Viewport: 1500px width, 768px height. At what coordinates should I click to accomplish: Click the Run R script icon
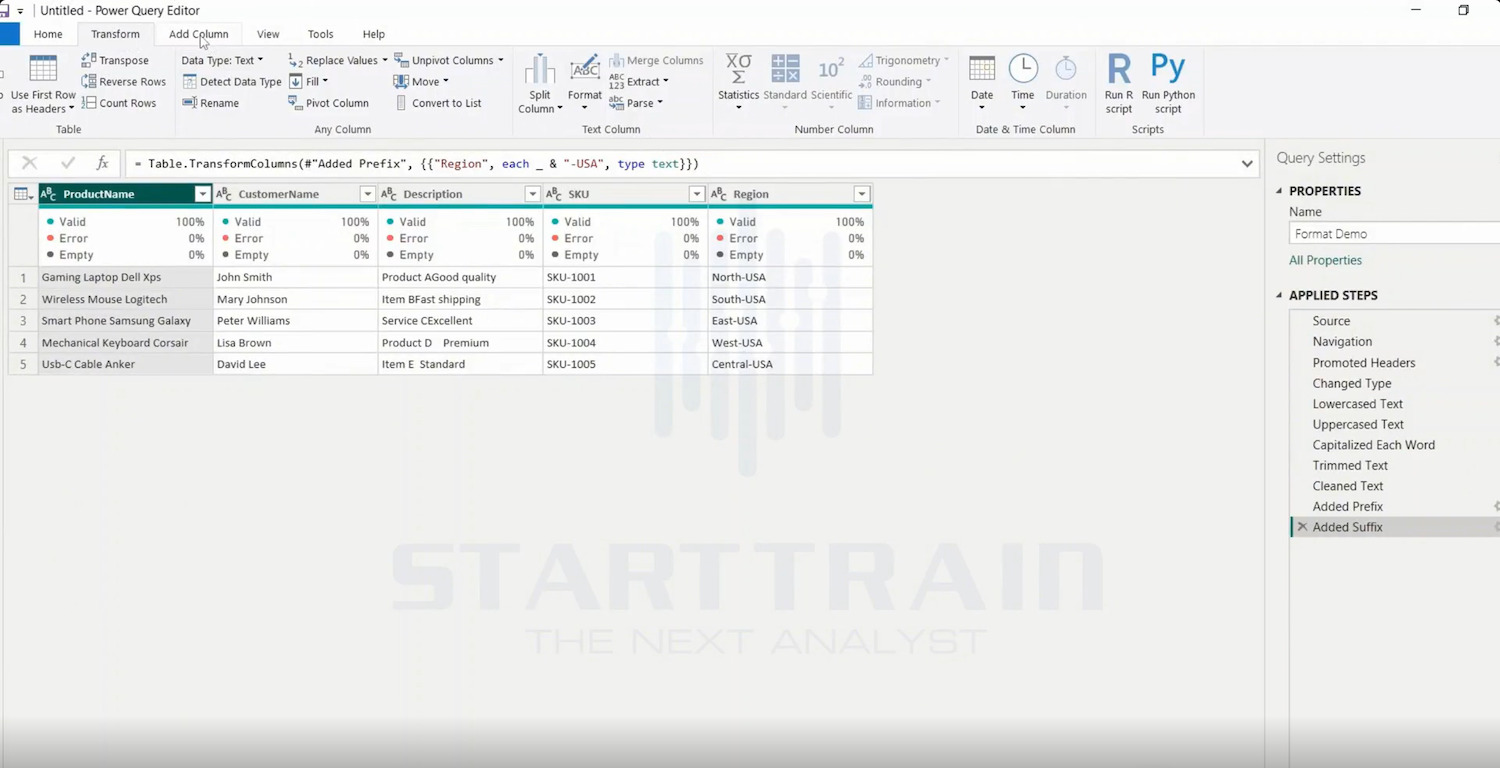point(1119,68)
